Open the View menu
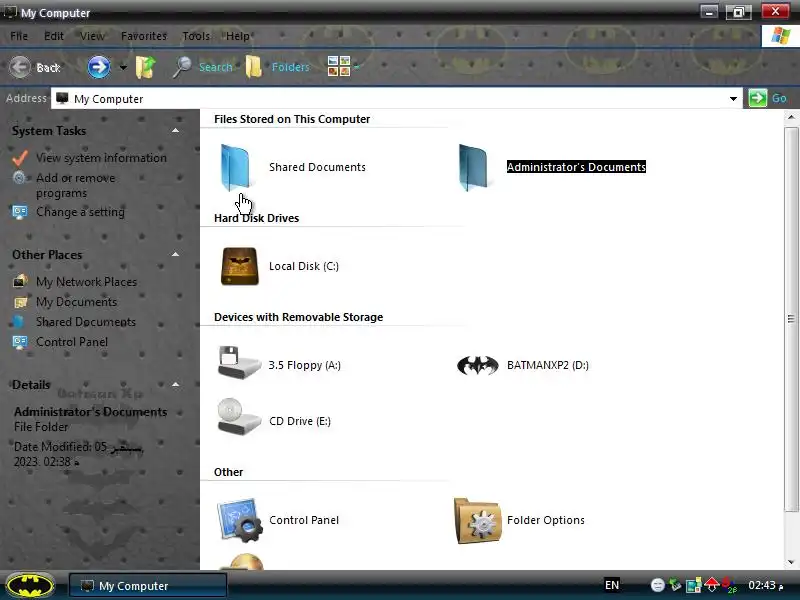The image size is (800, 600). pos(92,36)
